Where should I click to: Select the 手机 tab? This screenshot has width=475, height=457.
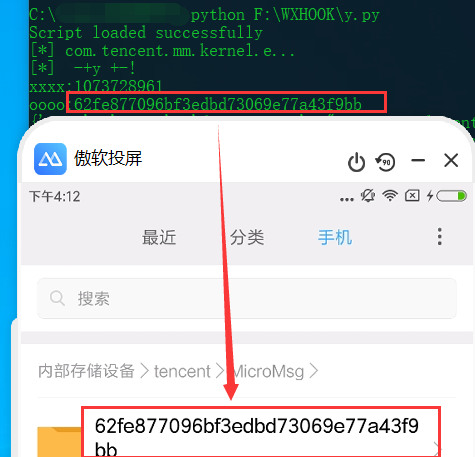pyautogui.click(x=335, y=237)
